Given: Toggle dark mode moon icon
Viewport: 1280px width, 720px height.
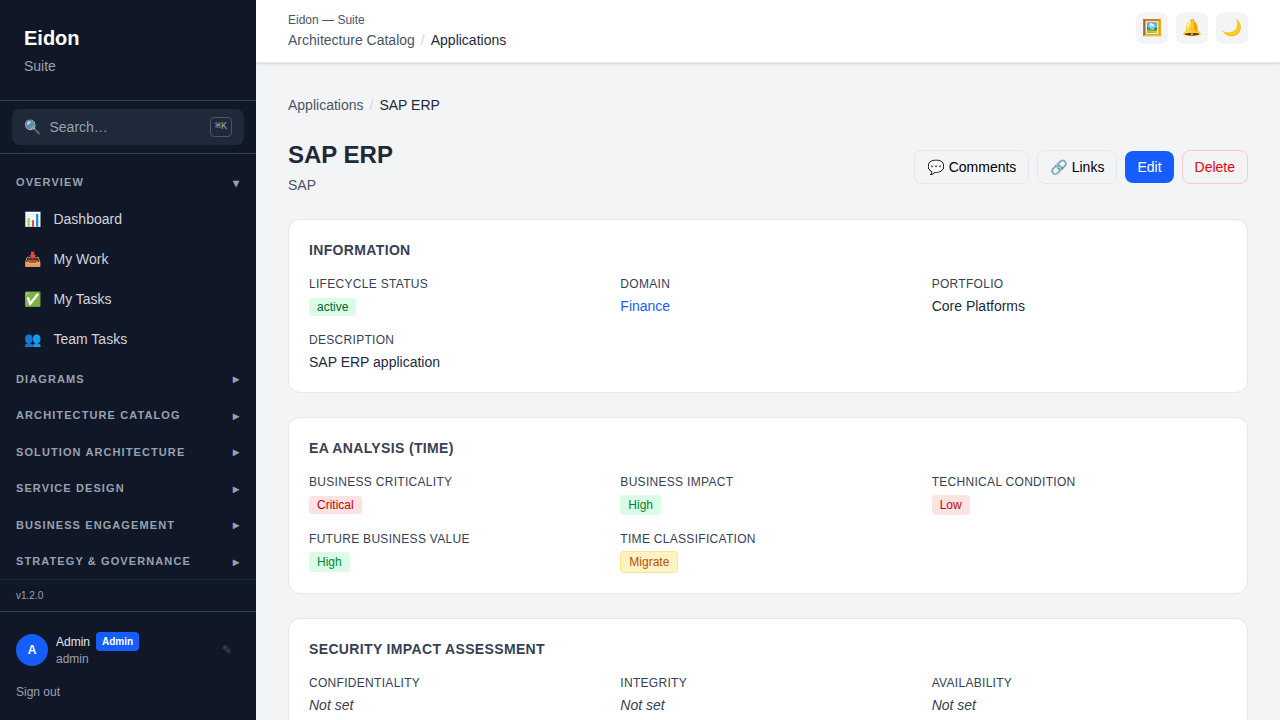Looking at the screenshot, I should 1232,28.
